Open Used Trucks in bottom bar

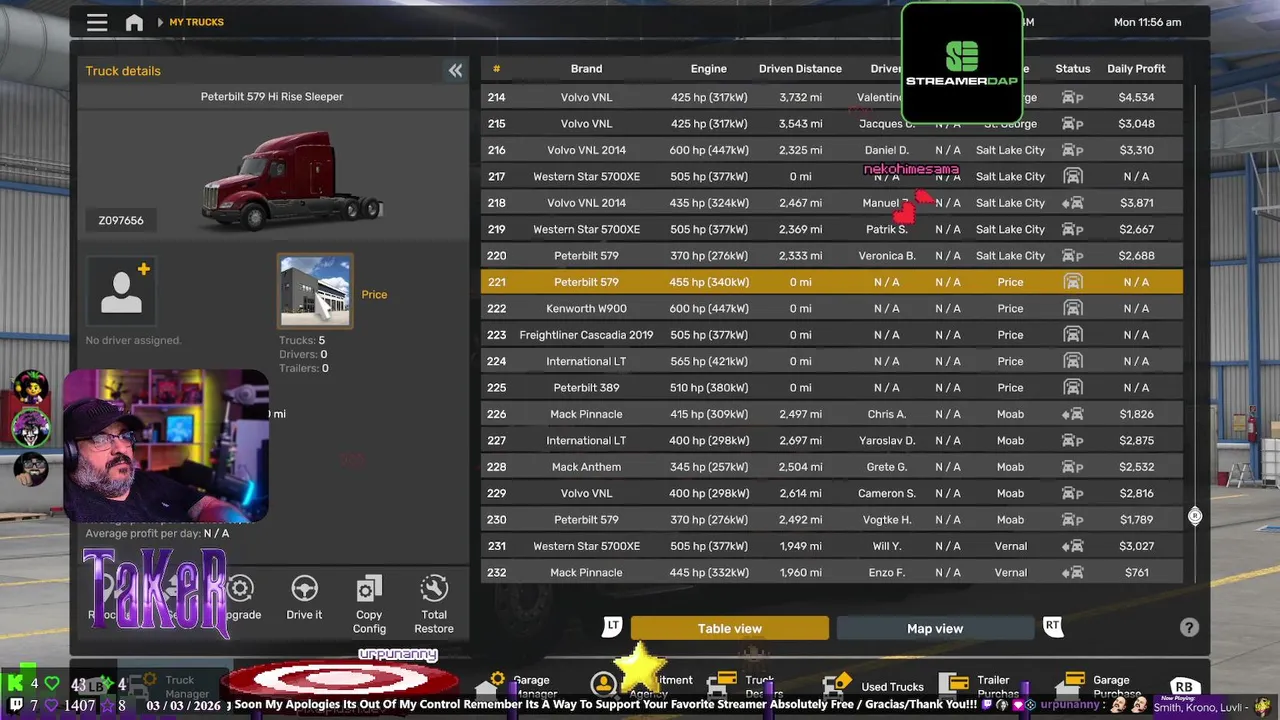pos(874,687)
